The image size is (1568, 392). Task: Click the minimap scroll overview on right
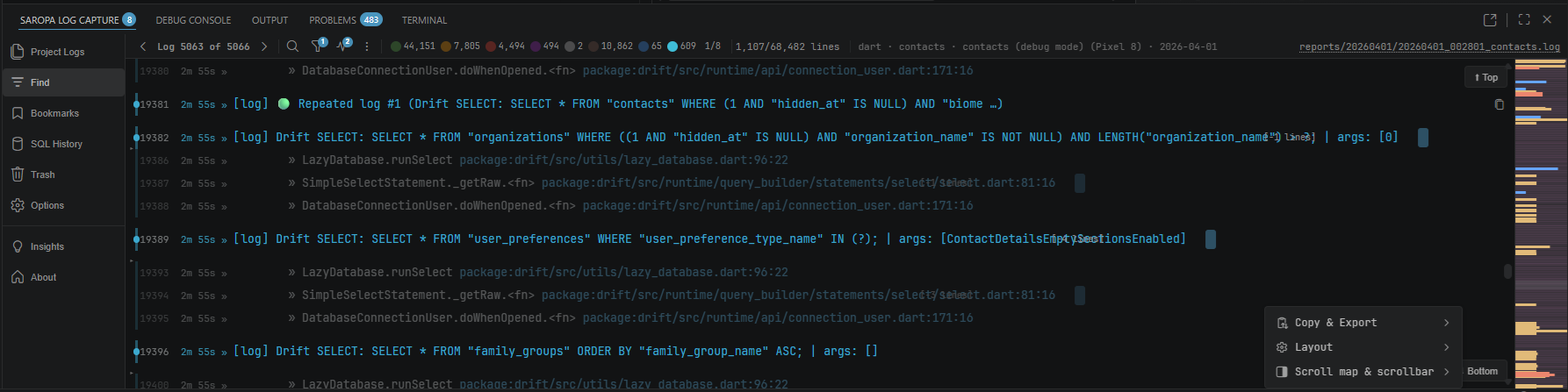[1540, 225]
